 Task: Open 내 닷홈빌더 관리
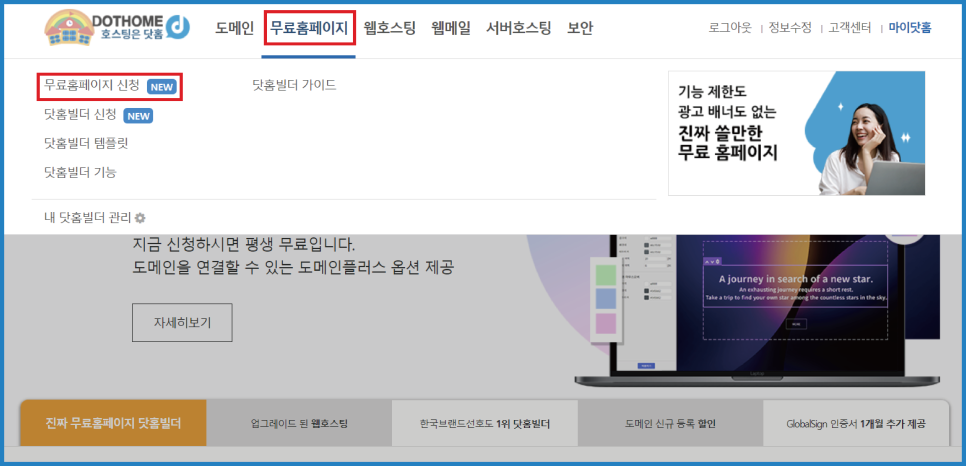pyautogui.click(x=88, y=218)
